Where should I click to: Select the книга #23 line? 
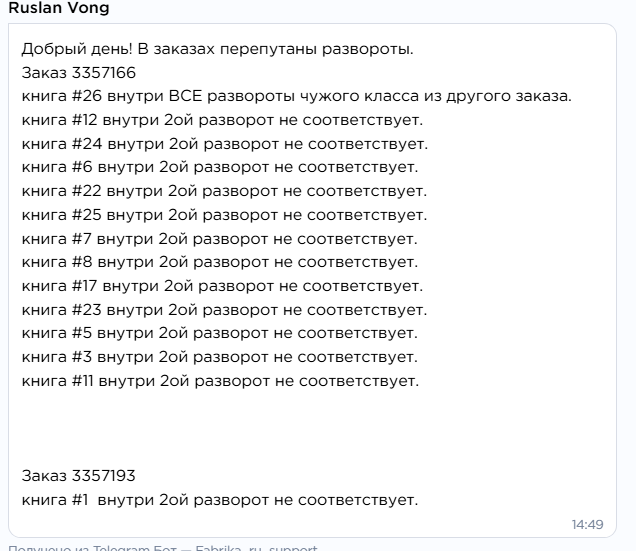coord(224,310)
